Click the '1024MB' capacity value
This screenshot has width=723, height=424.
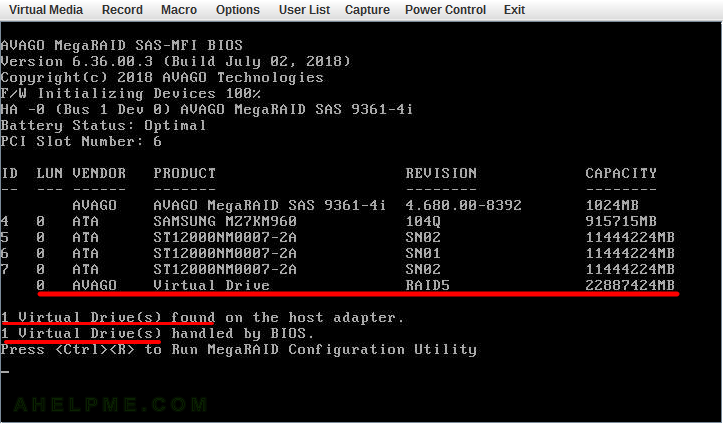click(x=612, y=205)
